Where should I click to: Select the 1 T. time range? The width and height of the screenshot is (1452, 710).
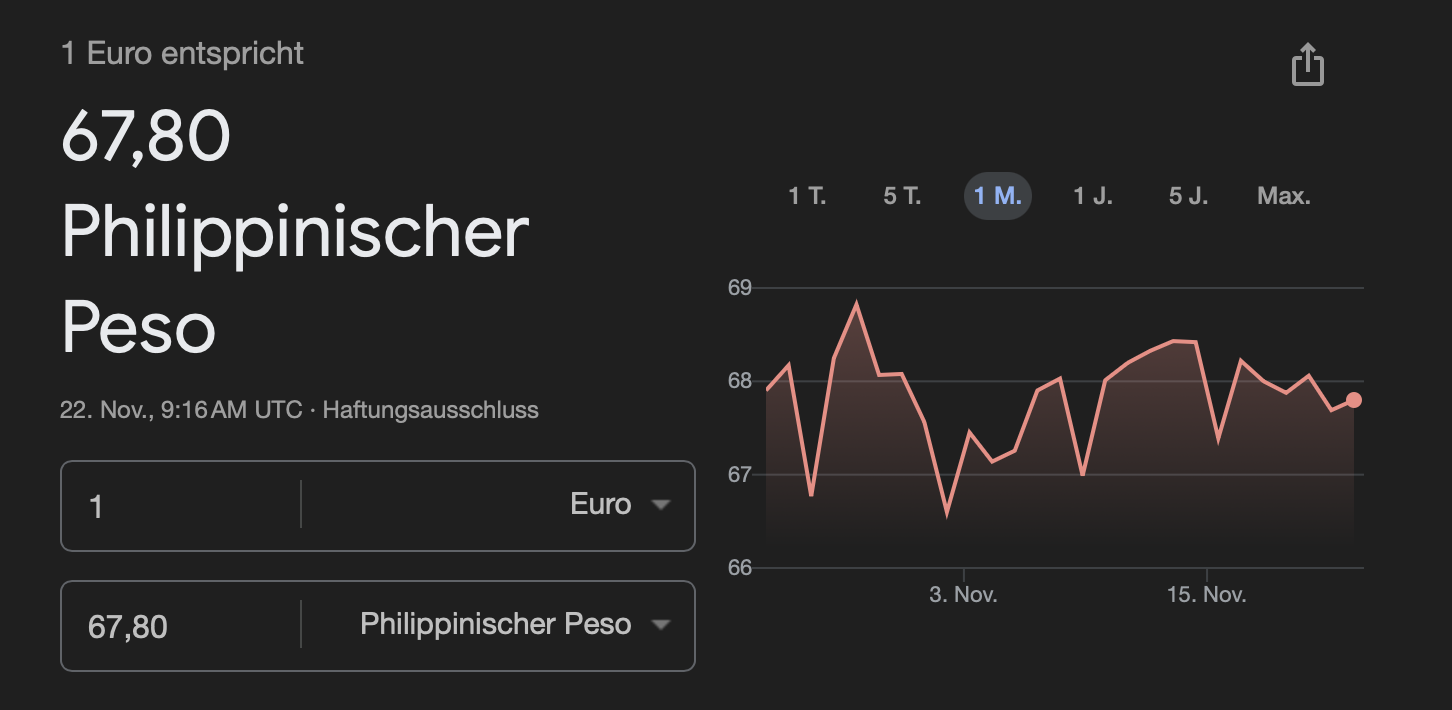click(x=807, y=196)
